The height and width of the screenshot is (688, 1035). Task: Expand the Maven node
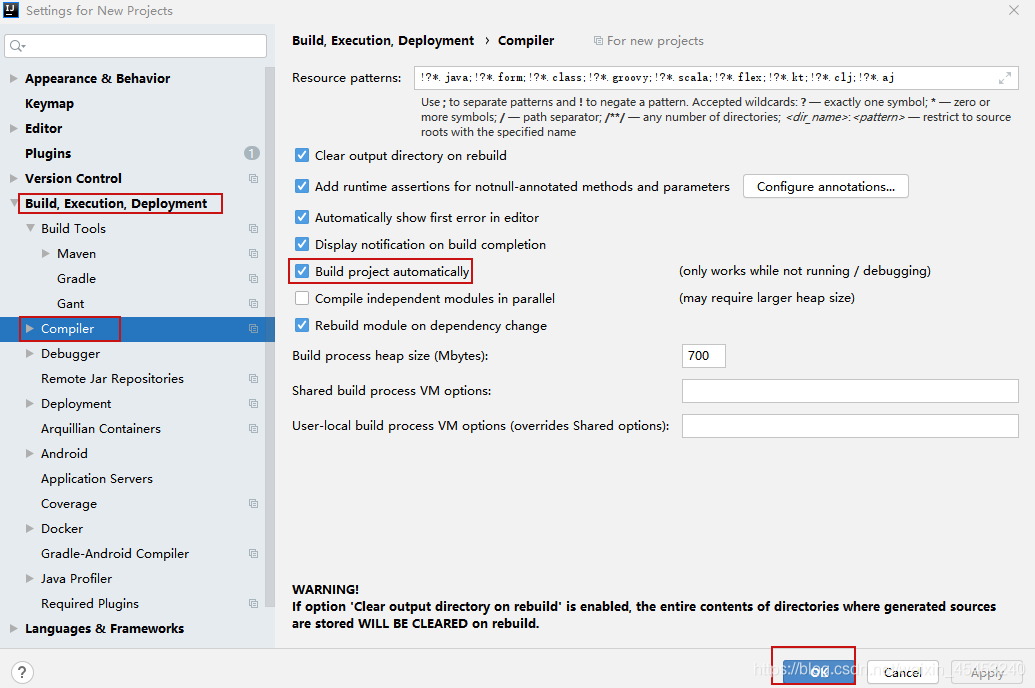point(46,254)
